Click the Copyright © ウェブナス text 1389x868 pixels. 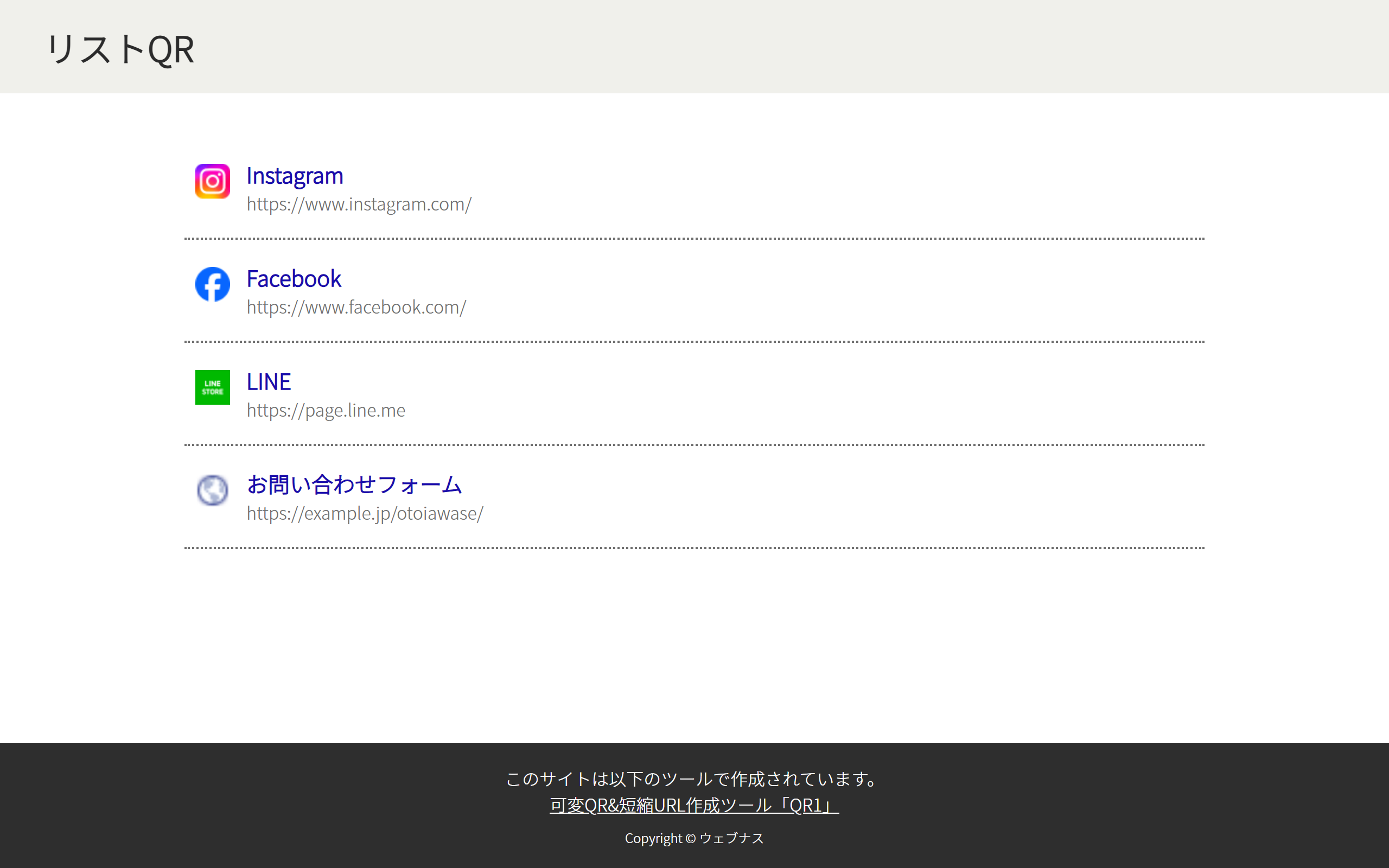tap(694, 838)
